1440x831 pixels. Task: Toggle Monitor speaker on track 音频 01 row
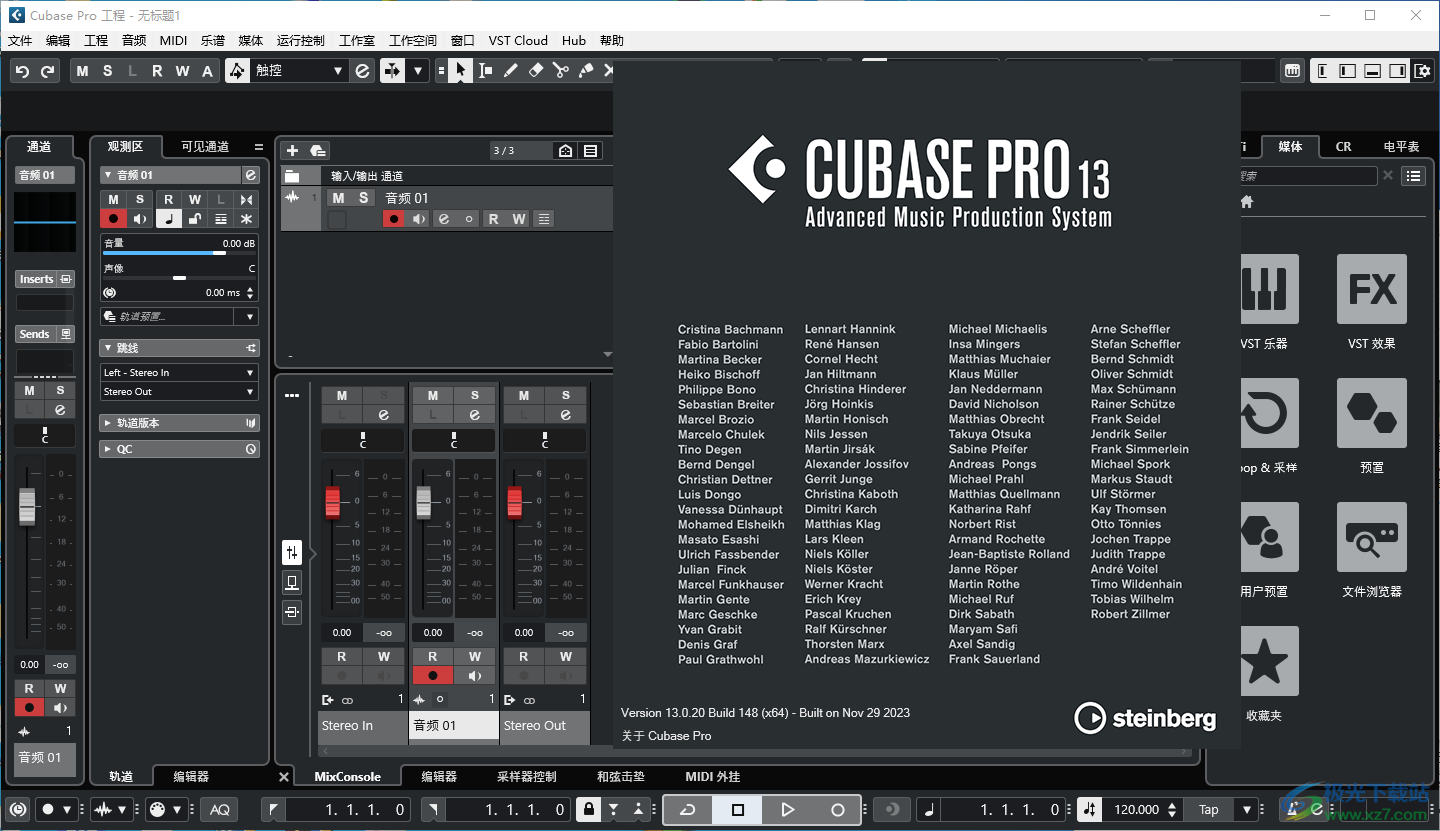click(x=419, y=219)
